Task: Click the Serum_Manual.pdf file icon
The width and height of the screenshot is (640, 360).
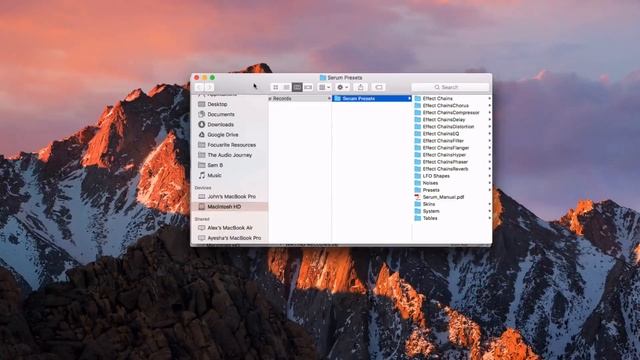Action: click(418, 197)
